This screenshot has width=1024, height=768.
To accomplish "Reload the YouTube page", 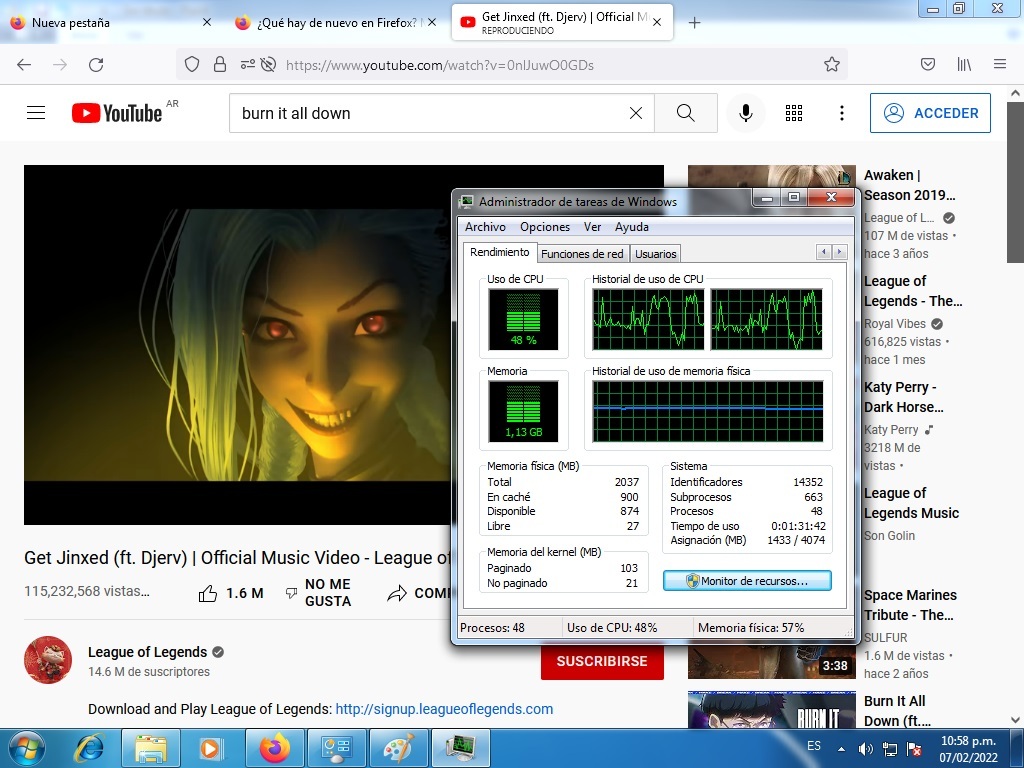I will click(96, 65).
